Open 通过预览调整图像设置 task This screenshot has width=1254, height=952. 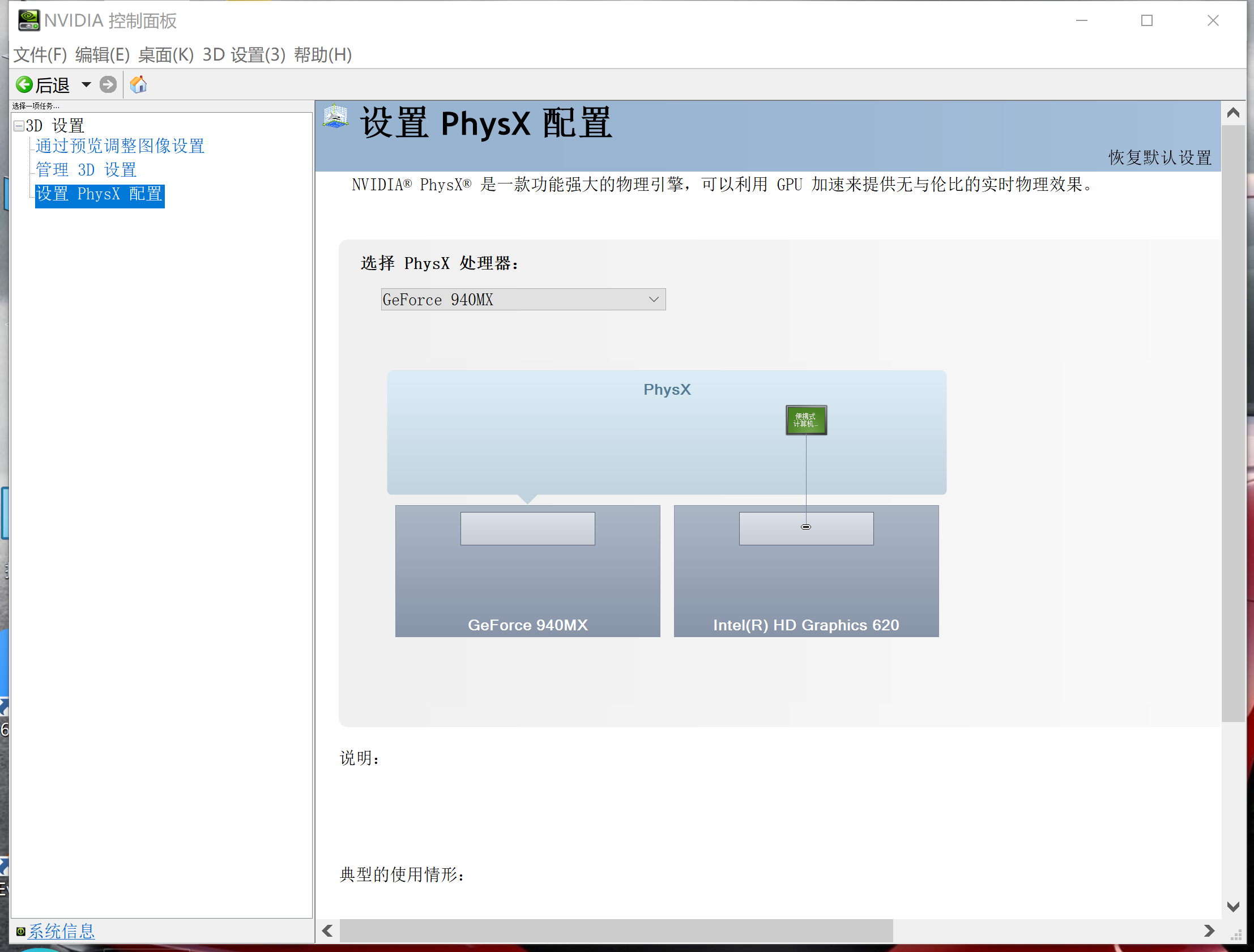[x=120, y=146]
